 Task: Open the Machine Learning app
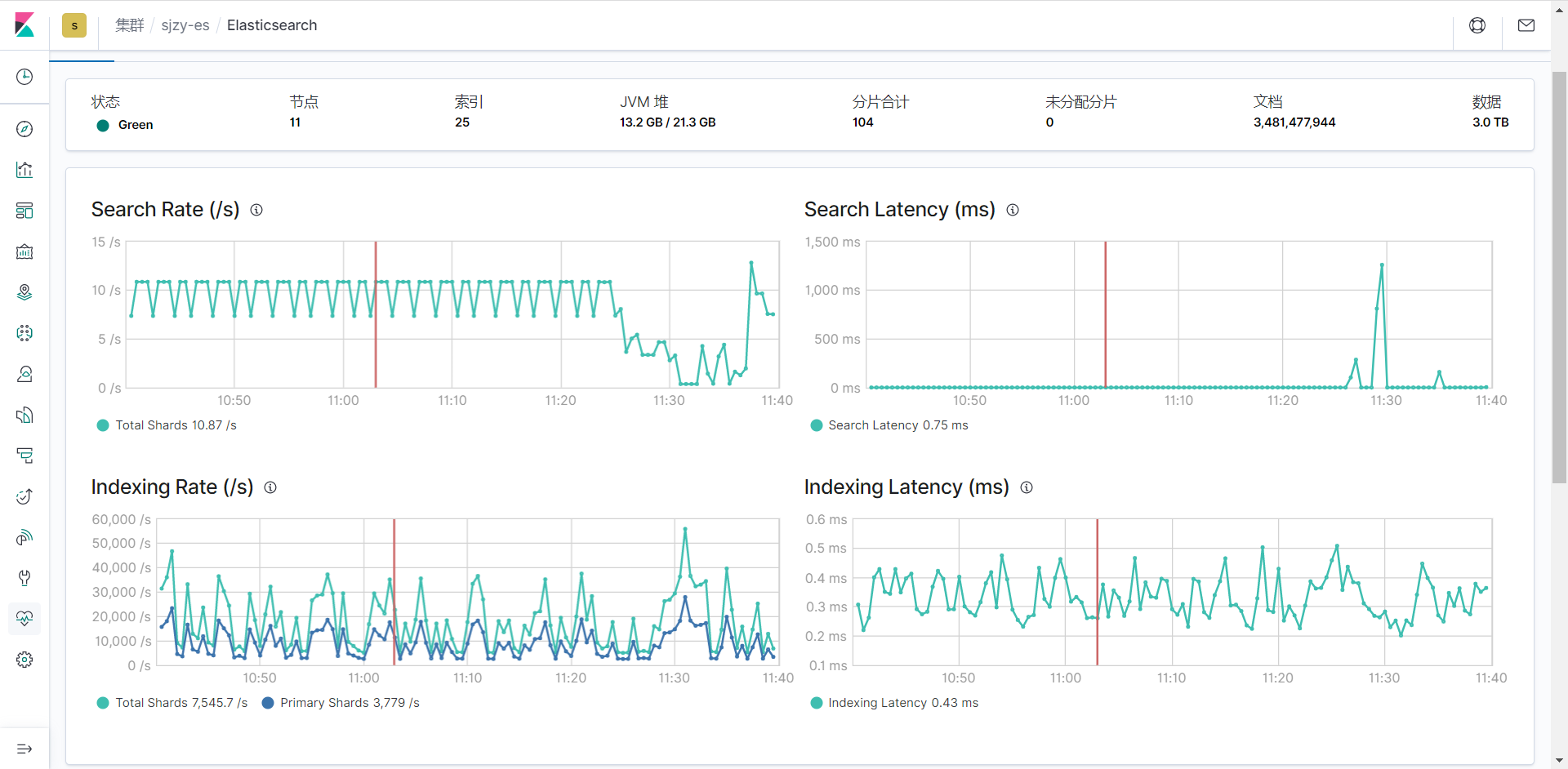point(24,333)
